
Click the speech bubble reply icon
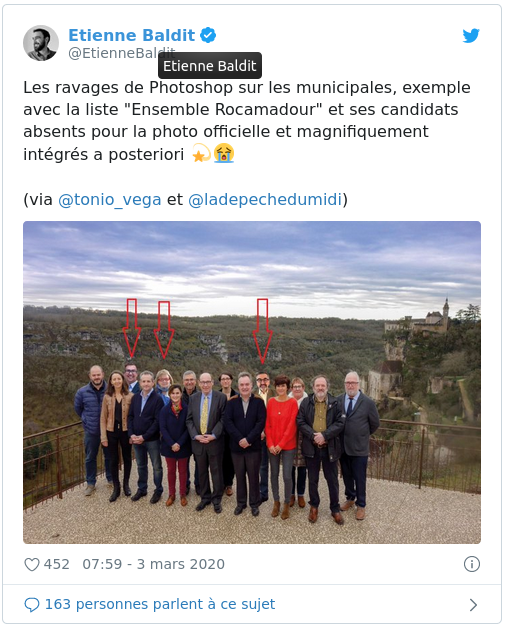pos(32,605)
